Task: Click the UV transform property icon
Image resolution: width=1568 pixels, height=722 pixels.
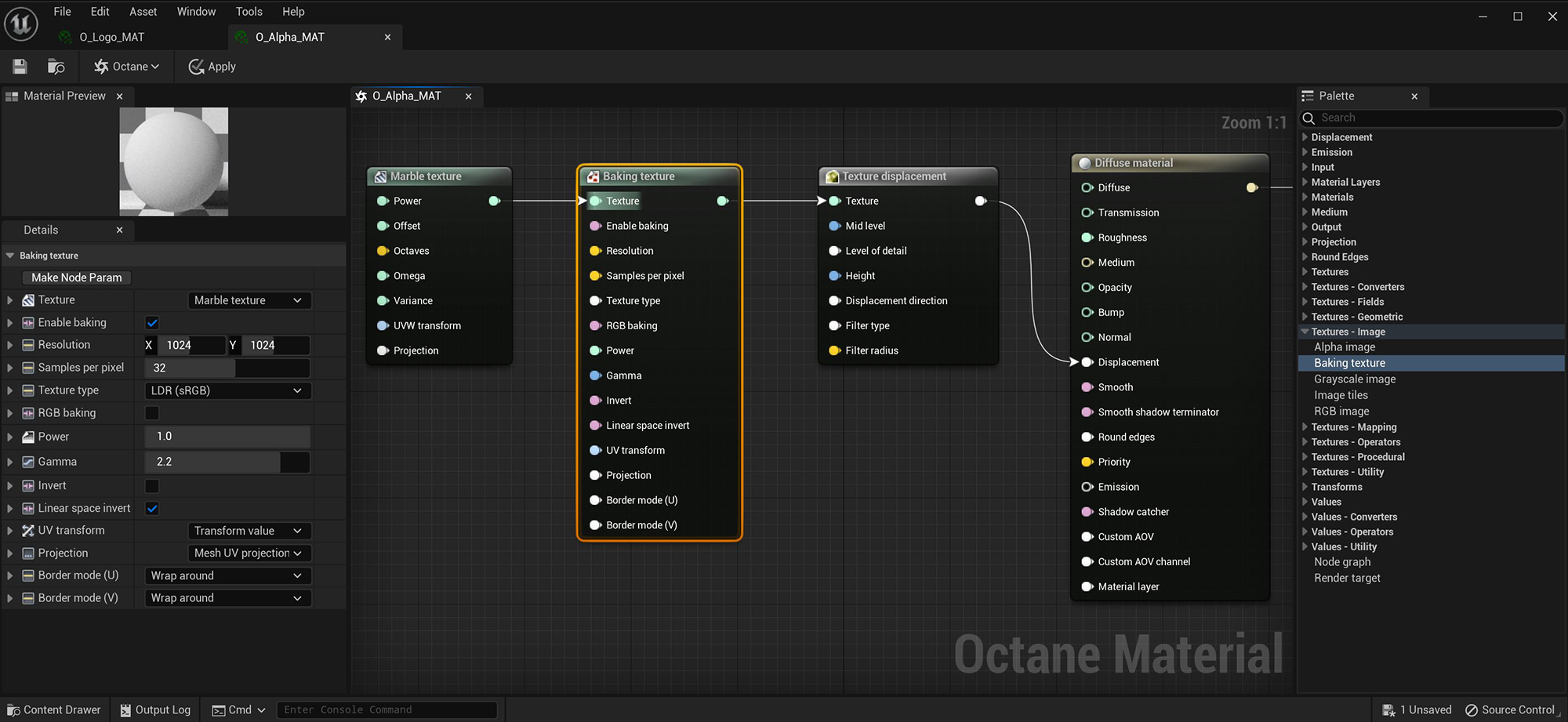Action: click(28, 531)
